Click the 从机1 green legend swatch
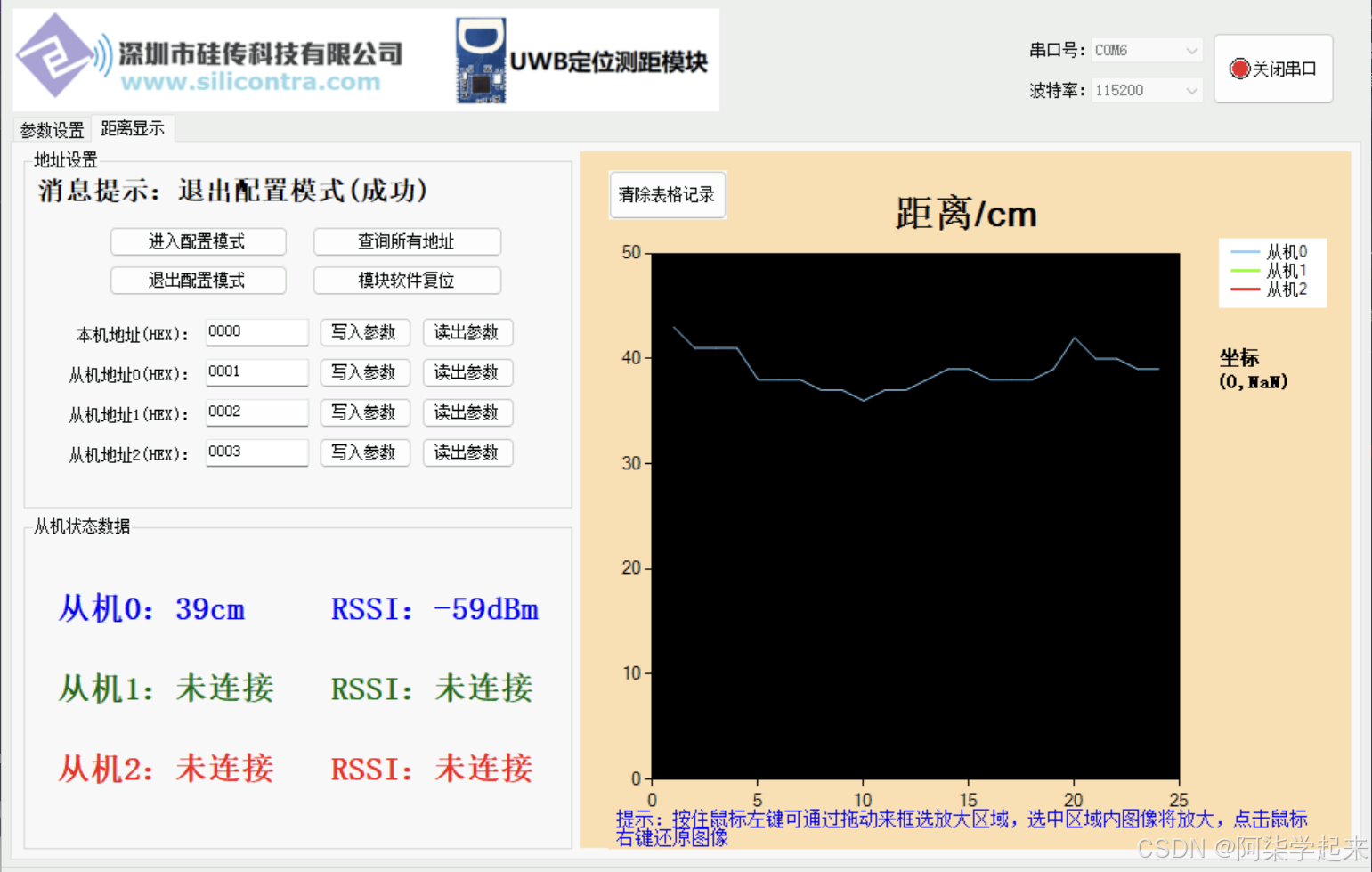1372x872 pixels. point(1244,271)
